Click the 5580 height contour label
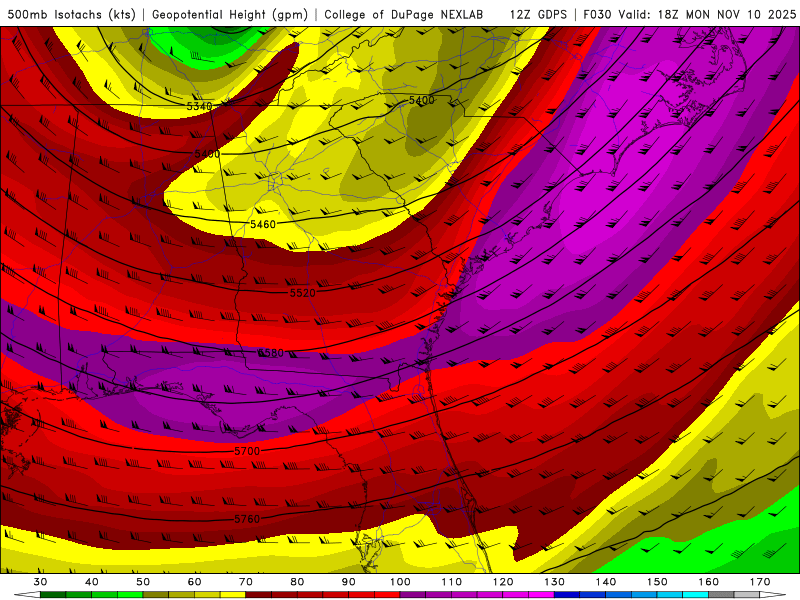This screenshot has width=800, height=600. [x=270, y=353]
